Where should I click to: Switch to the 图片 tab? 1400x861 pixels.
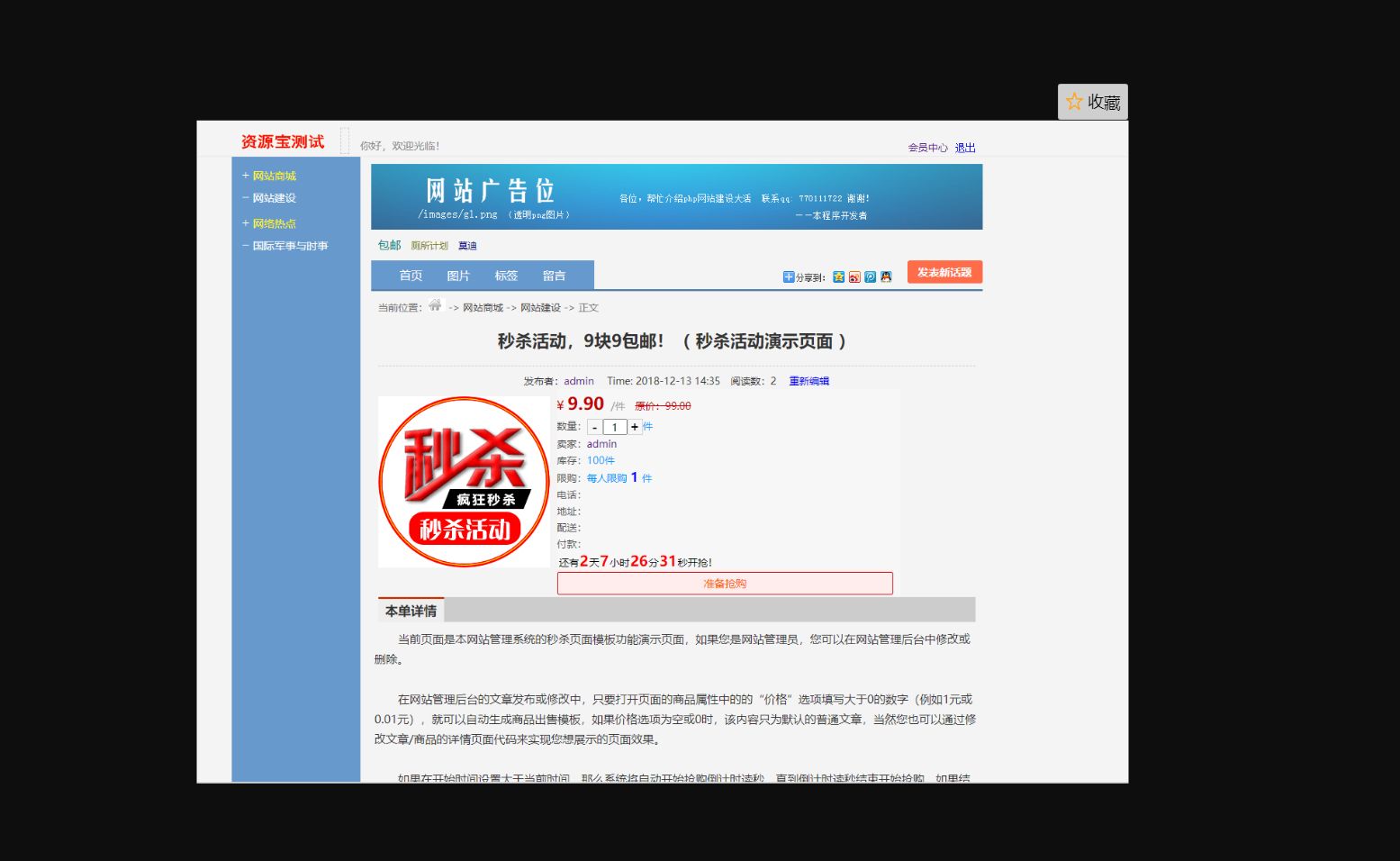click(459, 275)
